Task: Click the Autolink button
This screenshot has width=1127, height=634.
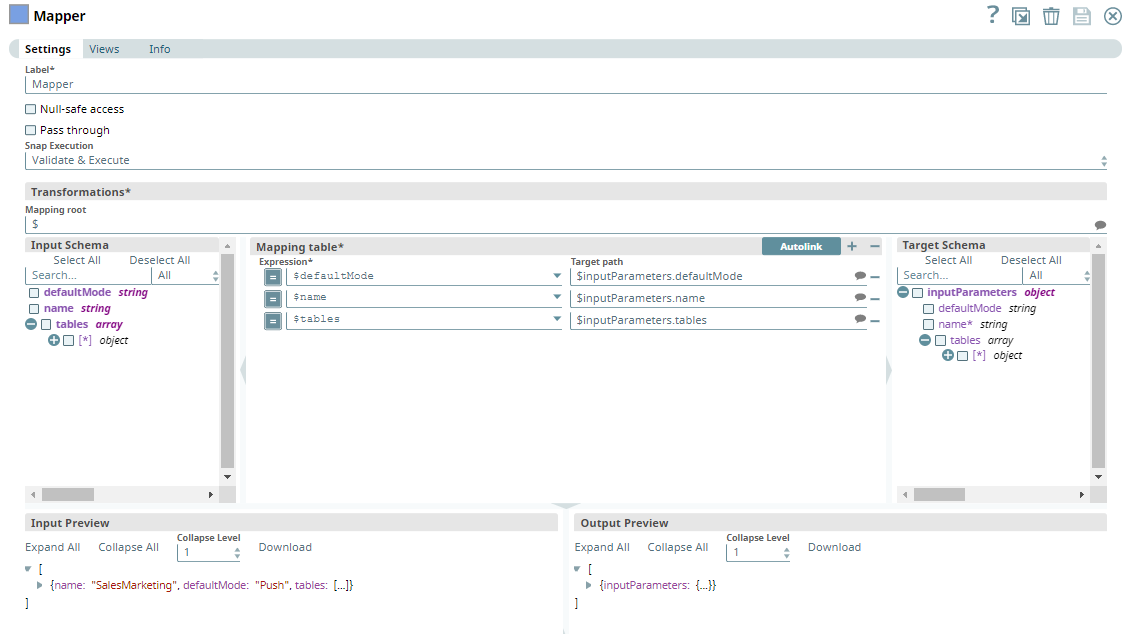Action: (801, 246)
